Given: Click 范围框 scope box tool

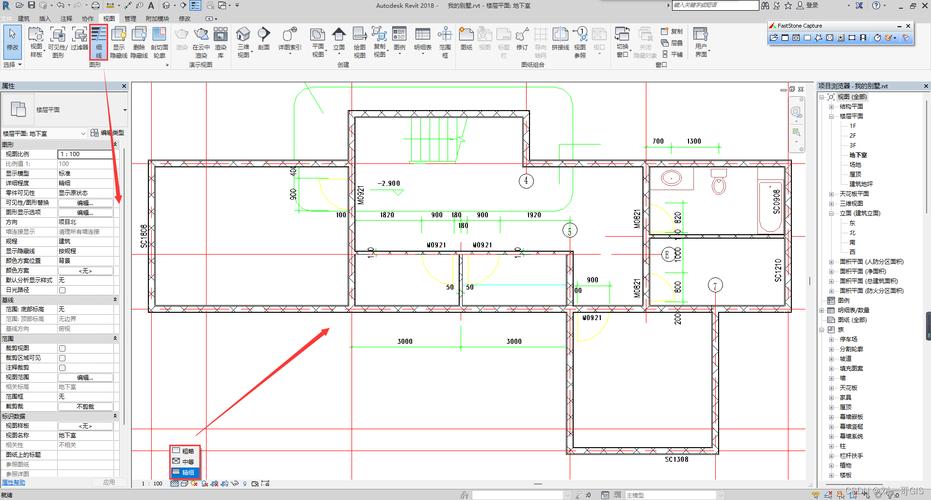Looking at the screenshot, I should point(445,42).
